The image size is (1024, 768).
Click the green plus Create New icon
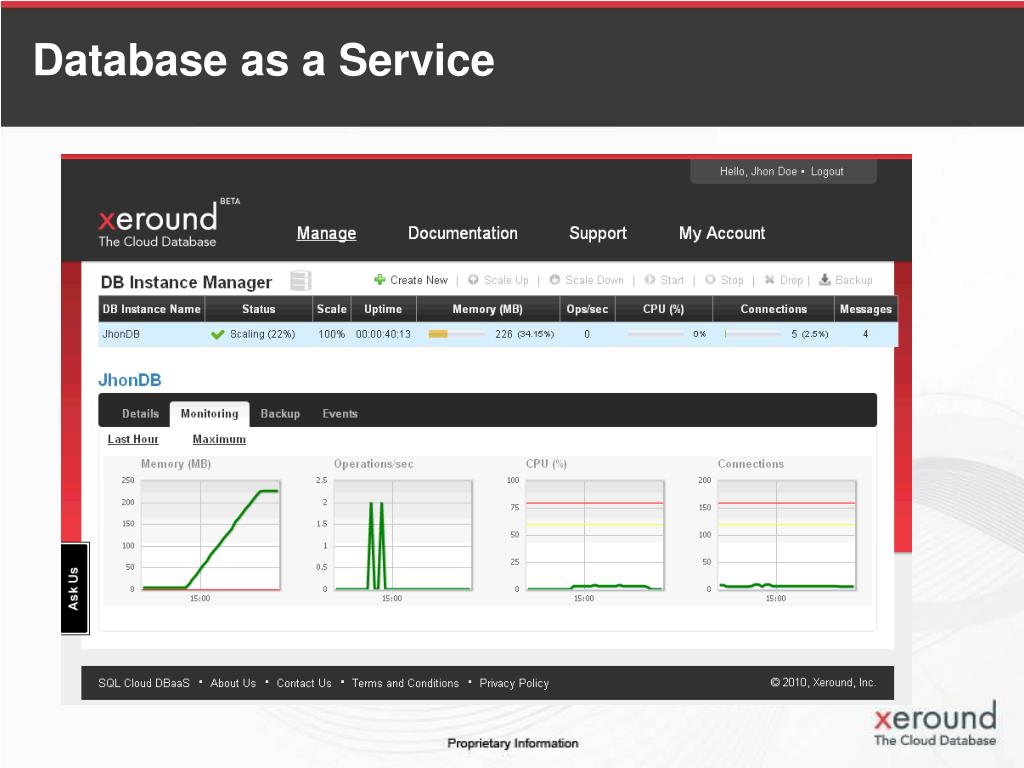(380, 280)
